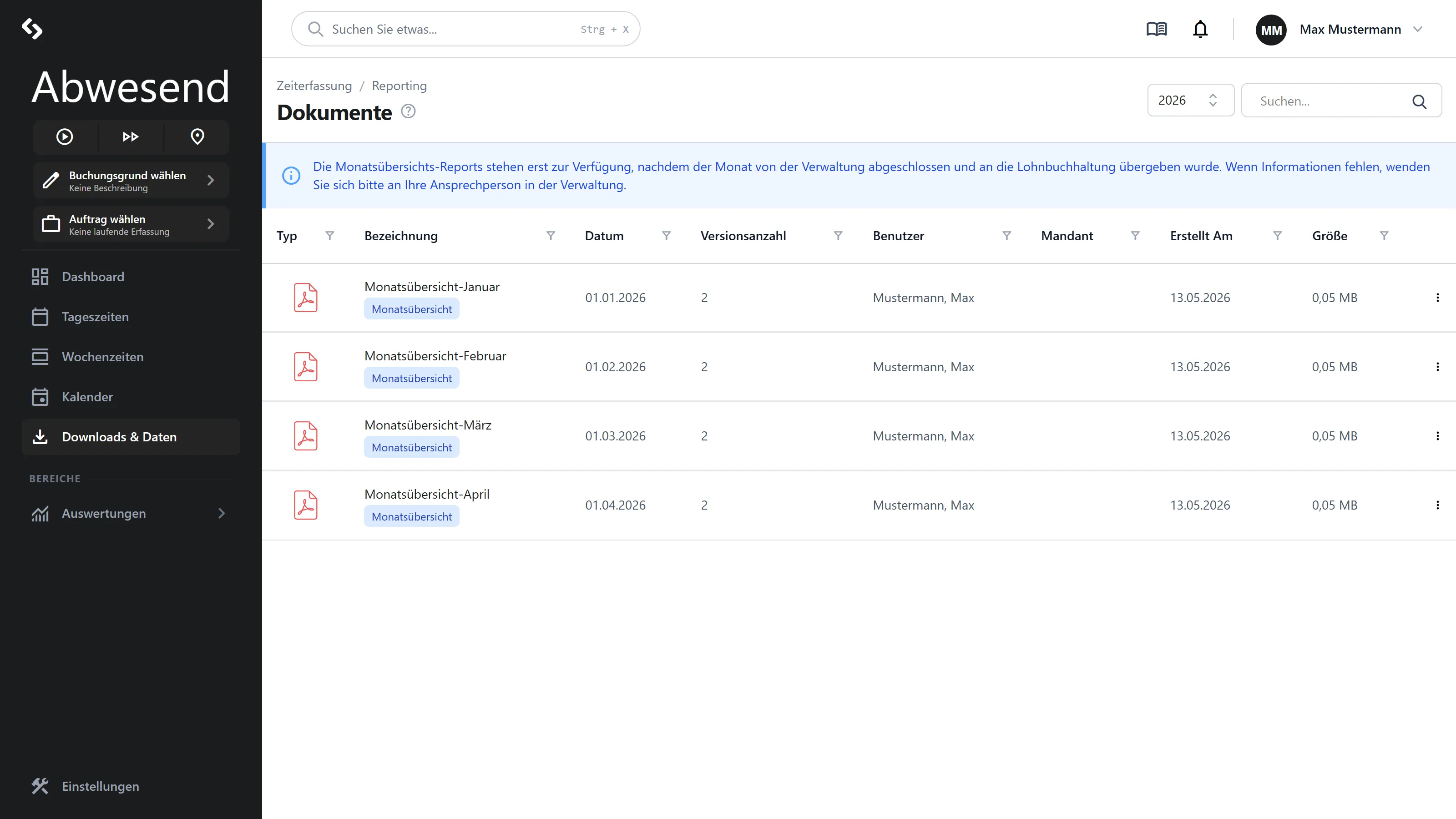Click the help icon next to Dokumente

[x=408, y=111]
